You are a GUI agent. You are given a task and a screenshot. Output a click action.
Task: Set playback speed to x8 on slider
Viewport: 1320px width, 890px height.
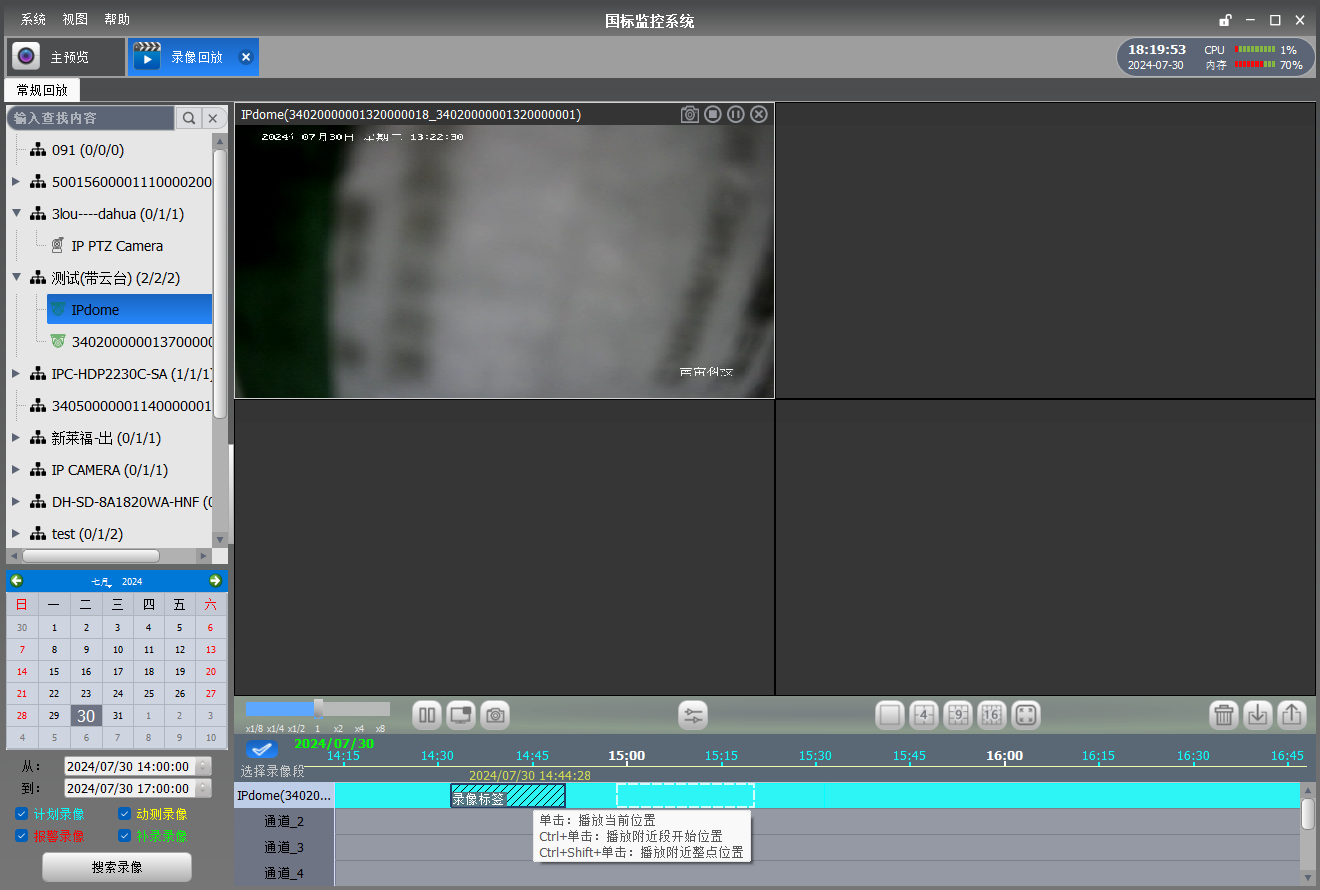tap(380, 729)
